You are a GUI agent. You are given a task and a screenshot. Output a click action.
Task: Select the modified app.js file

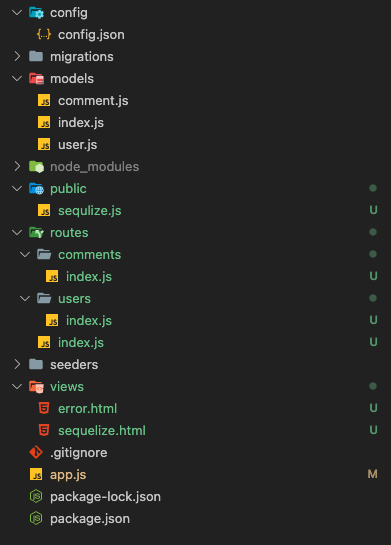point(68,474)
